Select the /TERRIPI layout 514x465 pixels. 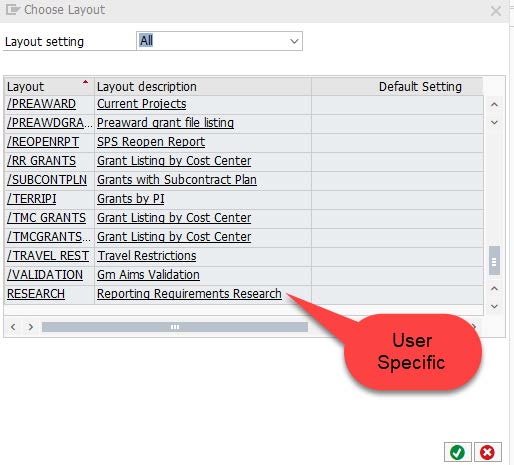(32, 199)
